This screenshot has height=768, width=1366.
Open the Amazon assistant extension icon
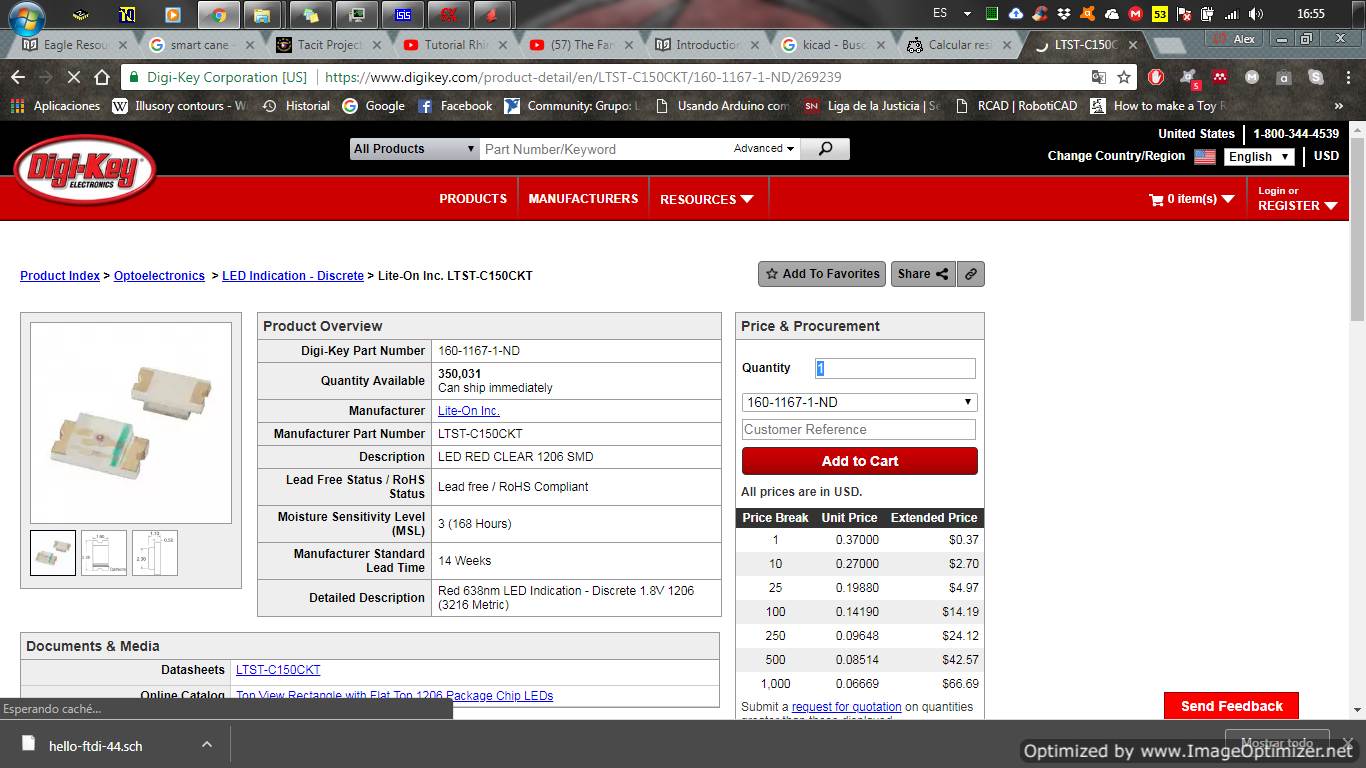click(x=1284, y=77)
